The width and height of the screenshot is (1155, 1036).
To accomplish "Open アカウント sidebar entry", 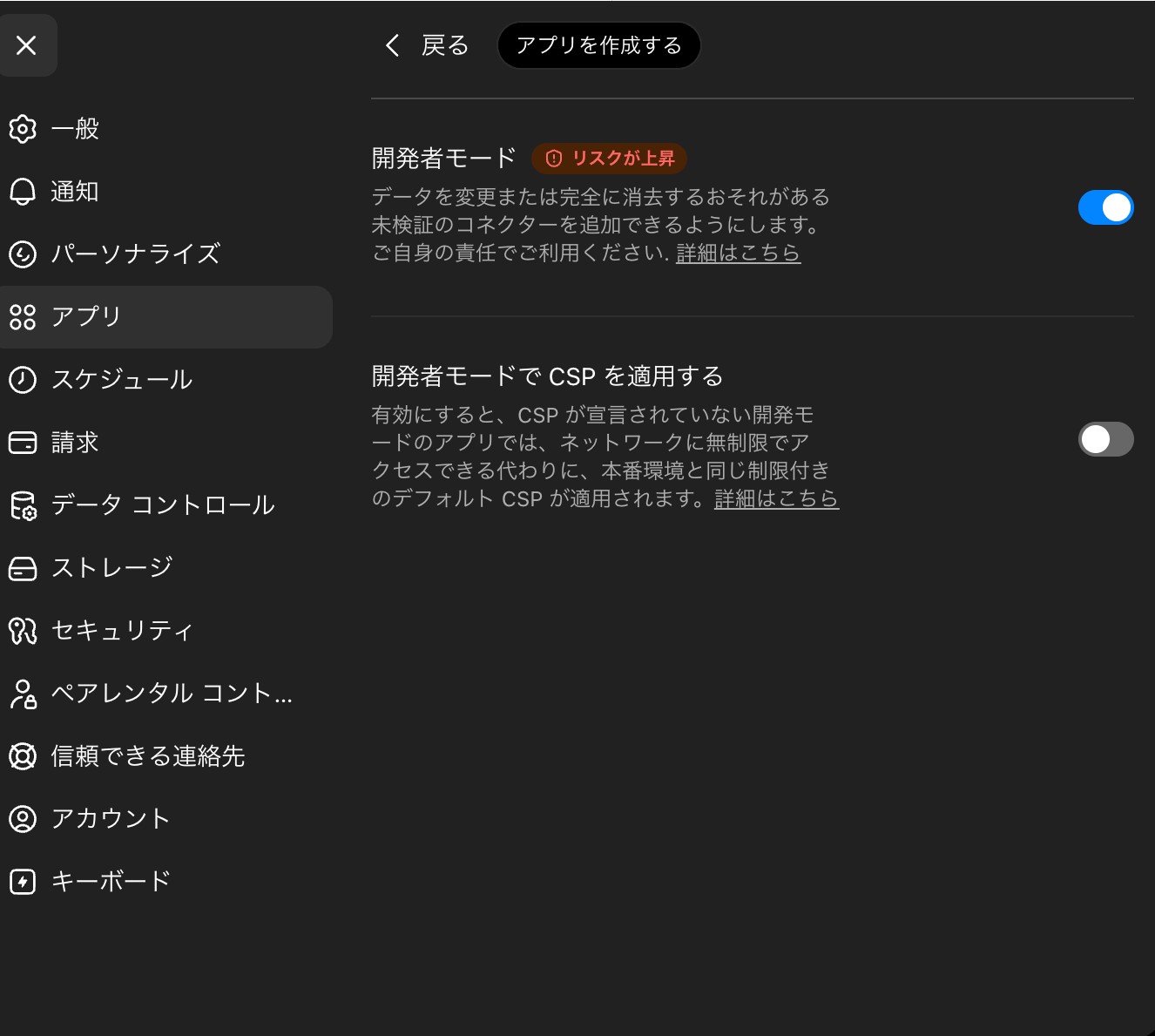I will click(x=165, y=819).
